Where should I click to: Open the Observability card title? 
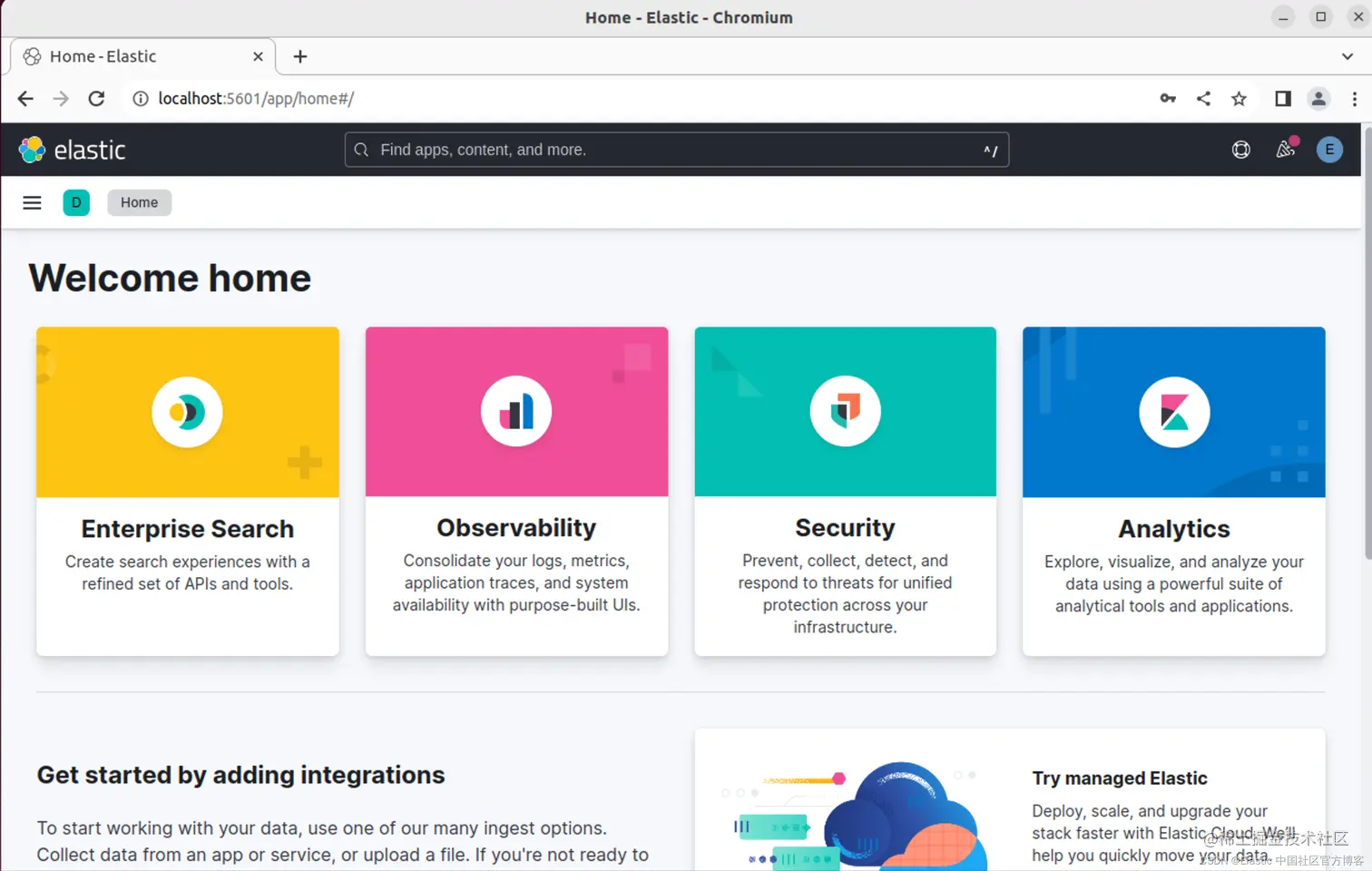coord(516,528)
